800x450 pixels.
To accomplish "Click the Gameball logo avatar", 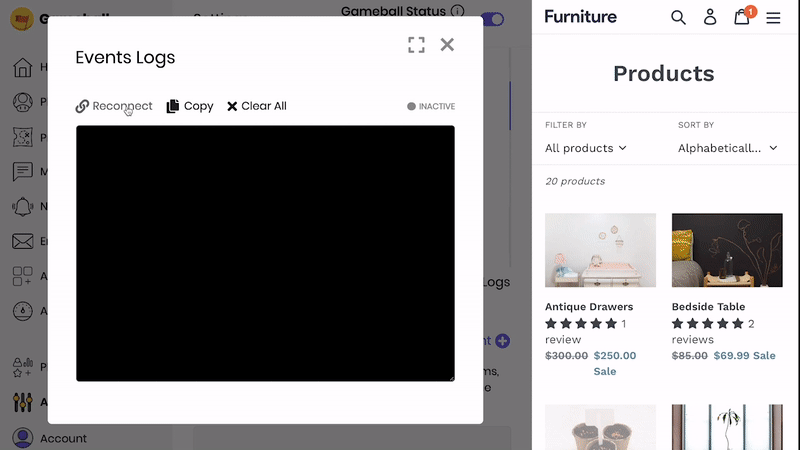I will click(22, 19).
